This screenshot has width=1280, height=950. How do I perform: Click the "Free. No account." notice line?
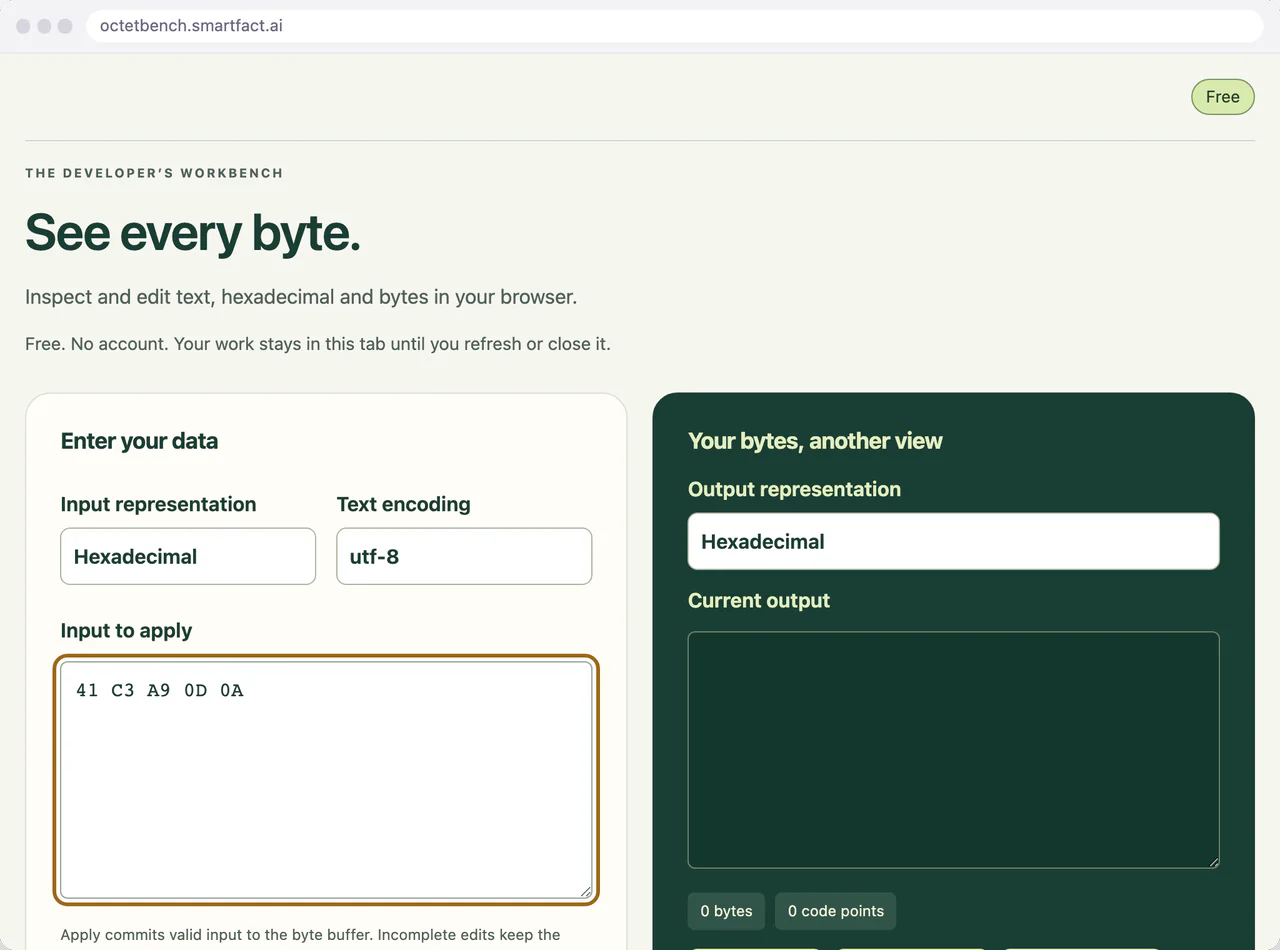(x=318, y=344)
